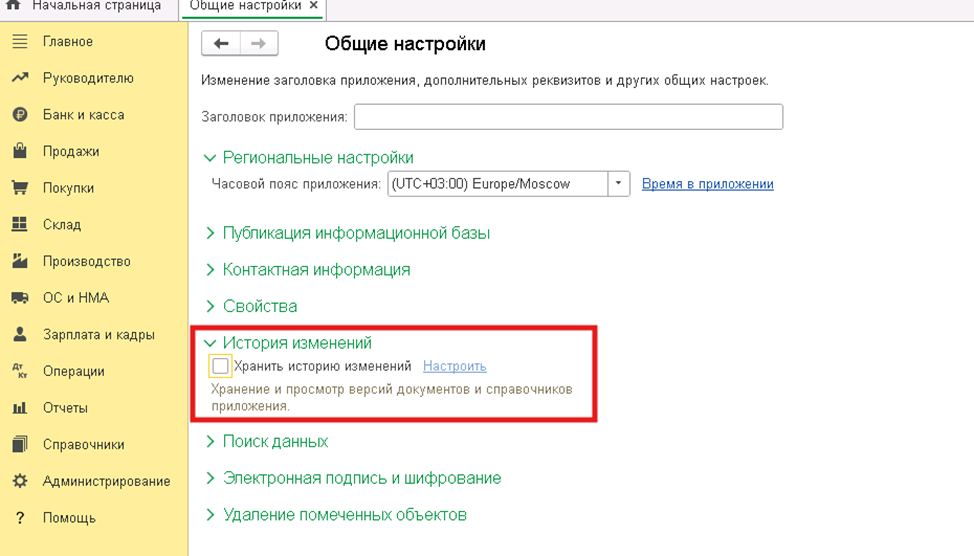Collapse the Региональные настройки section
The height and width of the screenshot is (556, 974).
tap(210, 158)
